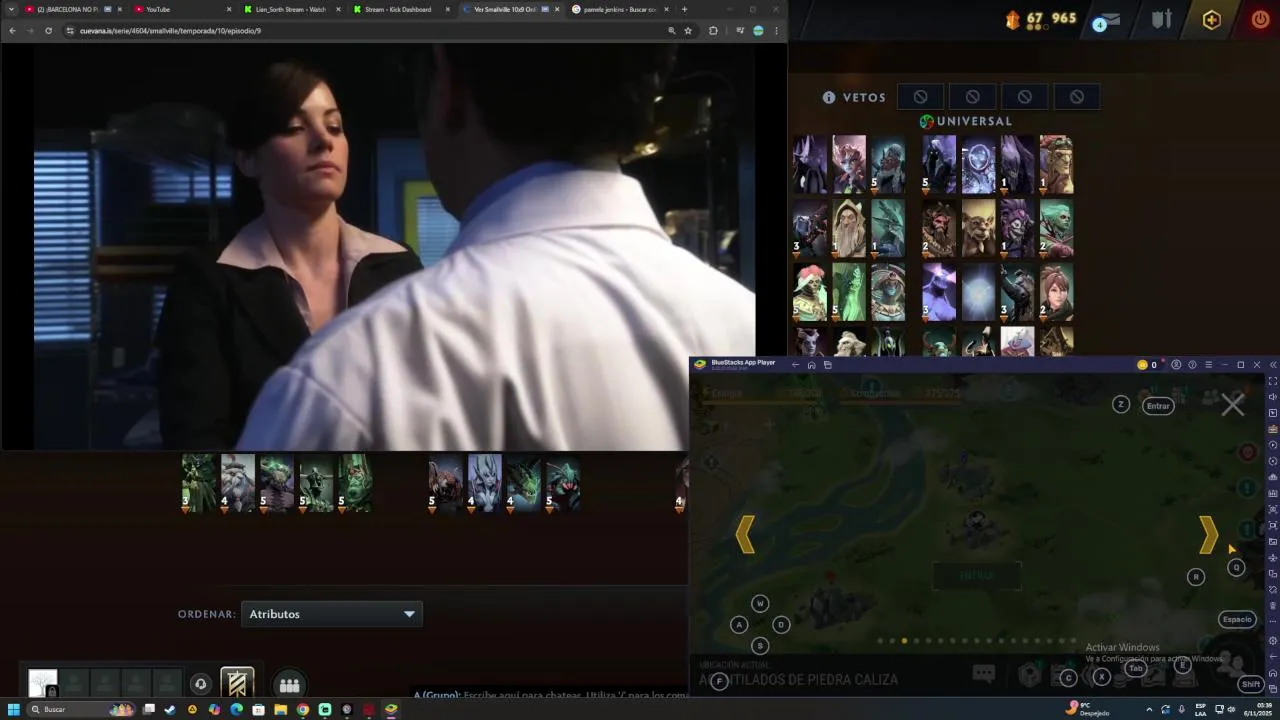
Task: Select the first green hero in bottom strip
Action: click(199, 484)
